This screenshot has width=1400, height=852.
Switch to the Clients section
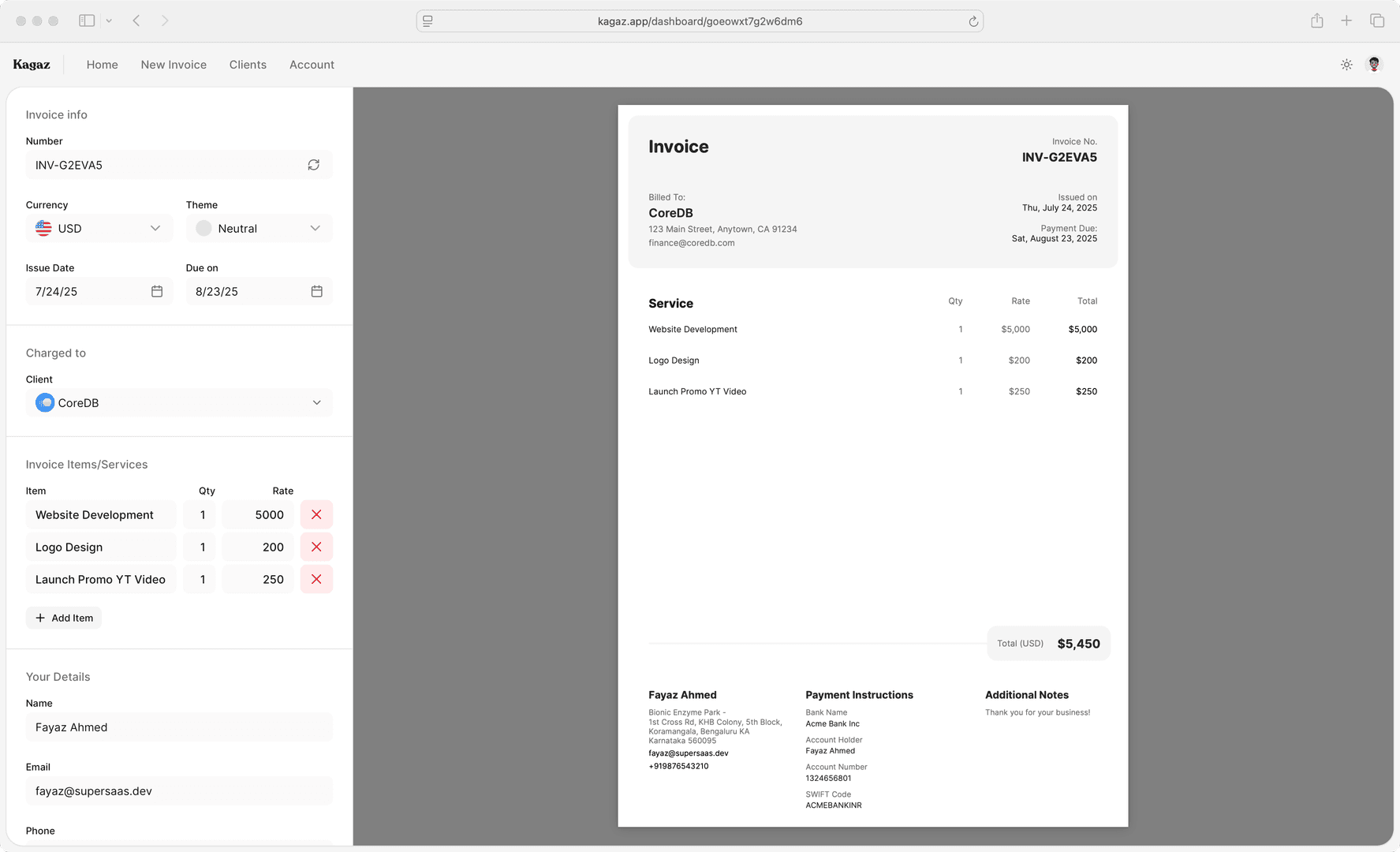(x=248, y=65)
